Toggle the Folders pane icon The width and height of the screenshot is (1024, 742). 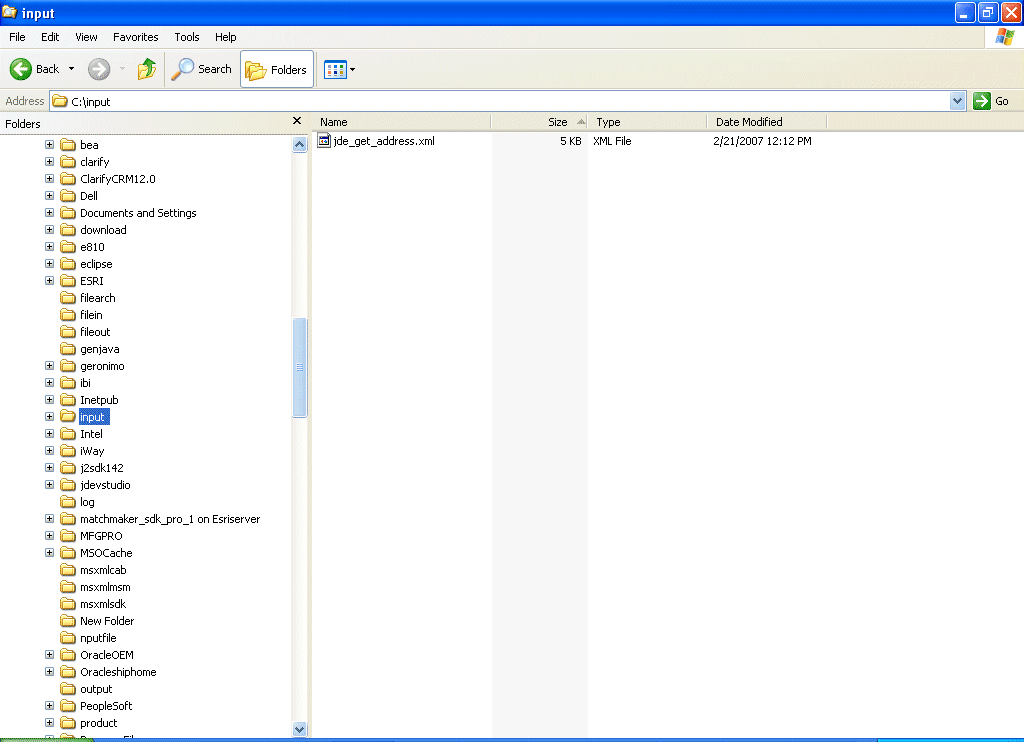tap(258, 69)
